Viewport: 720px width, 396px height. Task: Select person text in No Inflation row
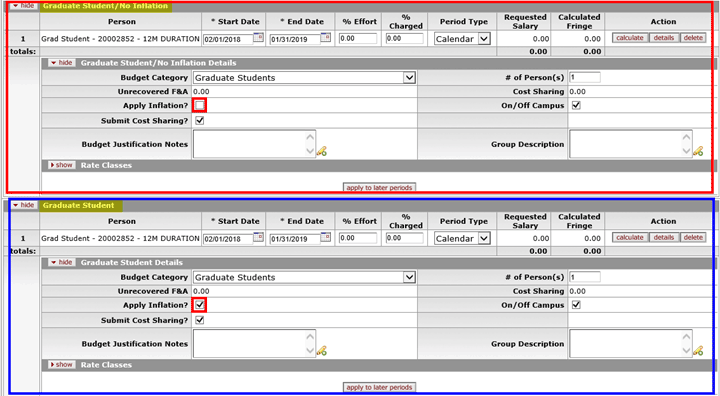pyautogui.click(x=120, y=39)
